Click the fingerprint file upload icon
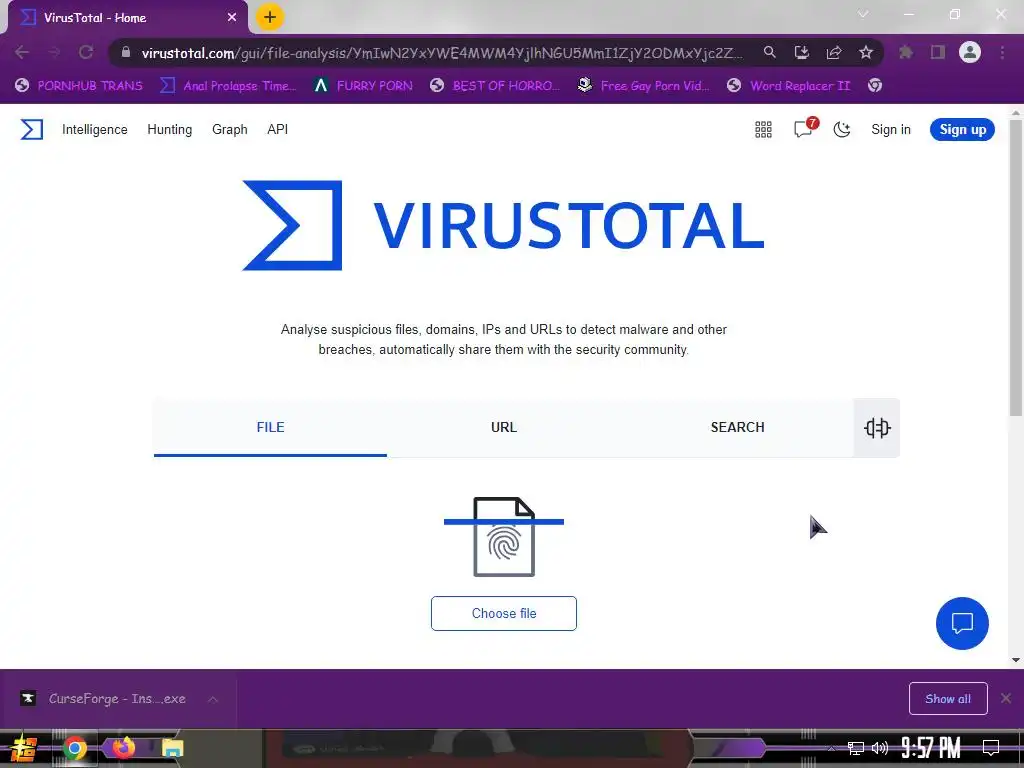1024x768 pixels. coord(504,537)
